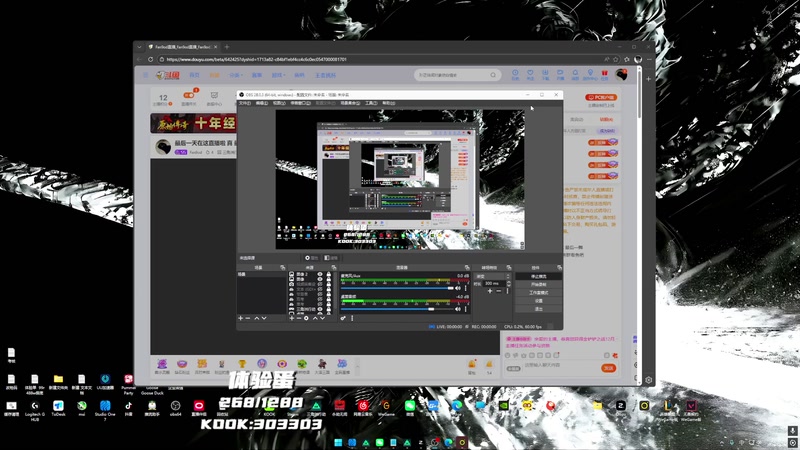Viewport: 800px width, 450px height.
Task: Move scene down in OBS Scenes panel
Action: [x=264, y=318]
